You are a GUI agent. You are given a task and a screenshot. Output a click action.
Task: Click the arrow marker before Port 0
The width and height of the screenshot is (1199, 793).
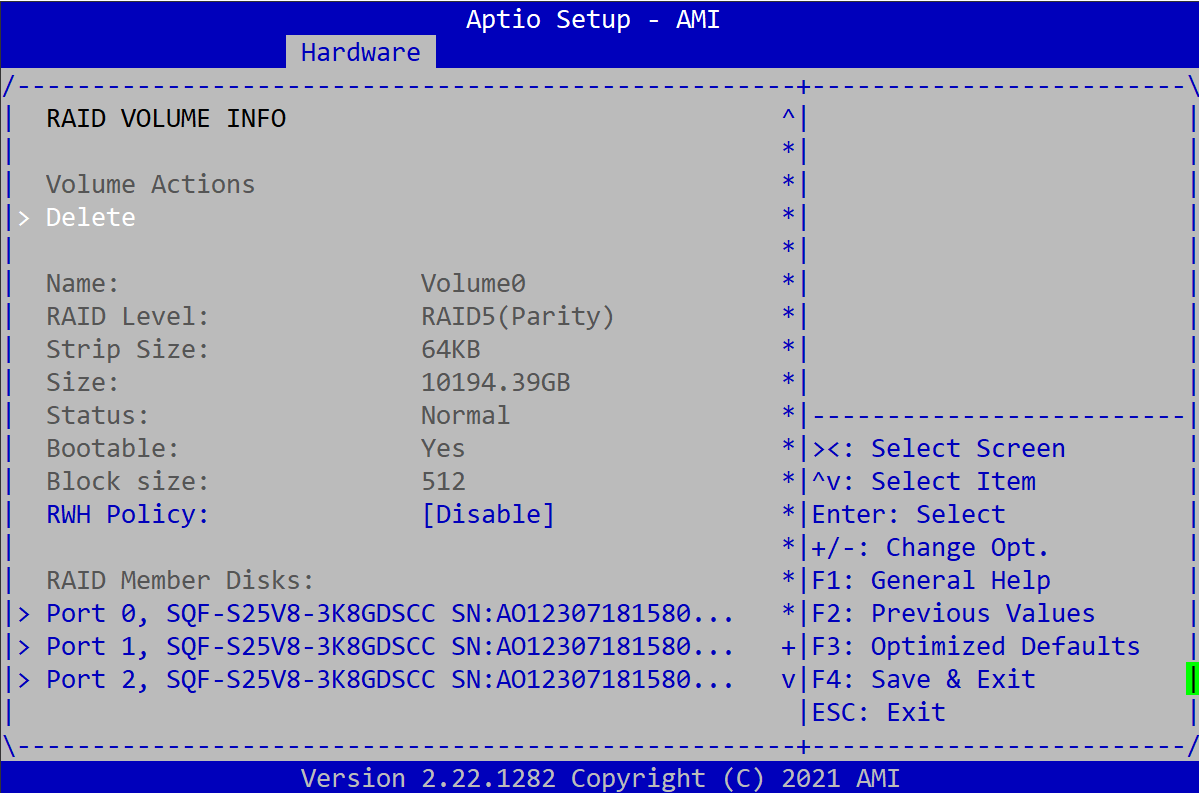pos(24,613)
